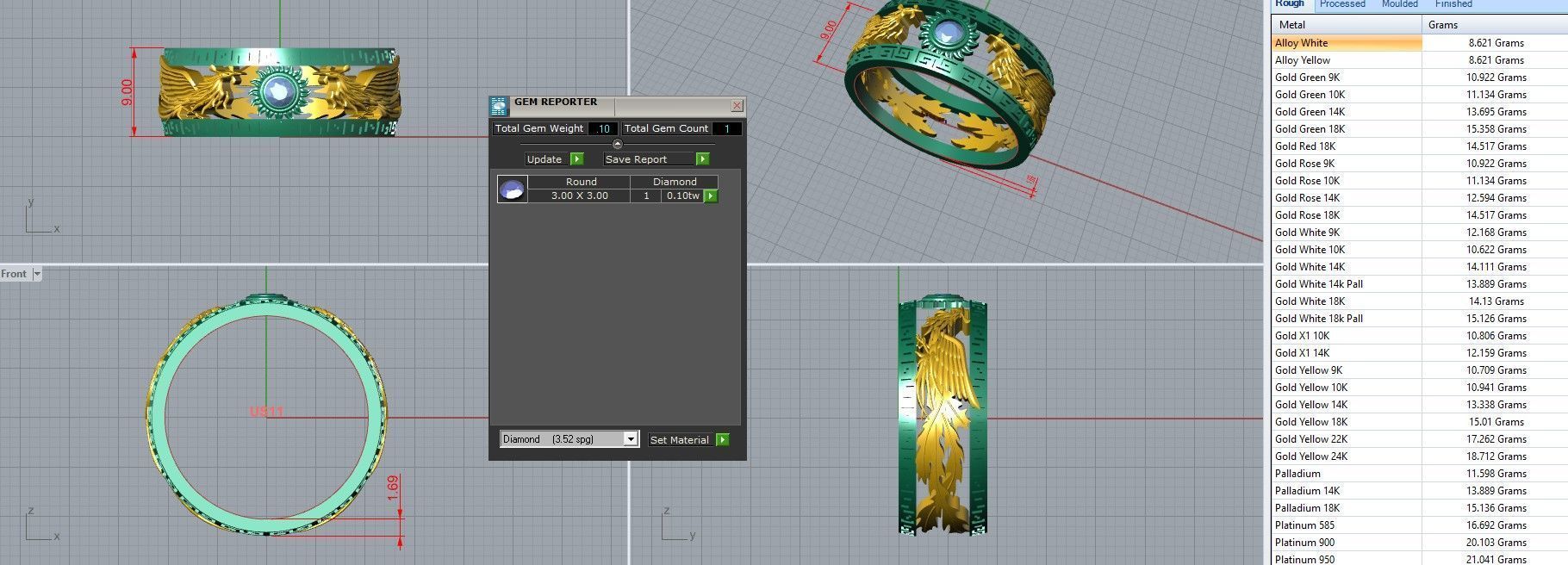Image resolution: width=1568 pixels, height=565 pixels.
Task: Select the Platinum 585 row
Action: (1420, 525)
